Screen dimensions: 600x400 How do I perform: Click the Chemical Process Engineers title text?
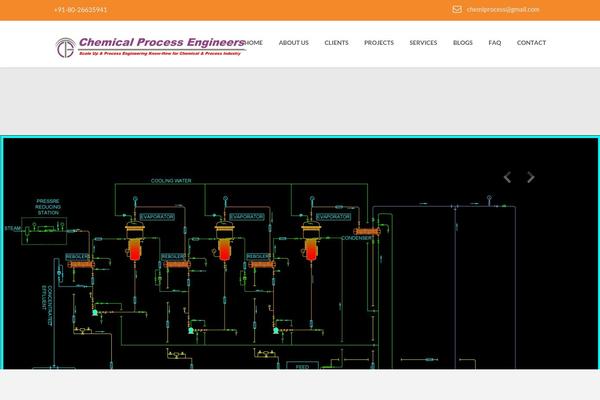pos(160,42)
